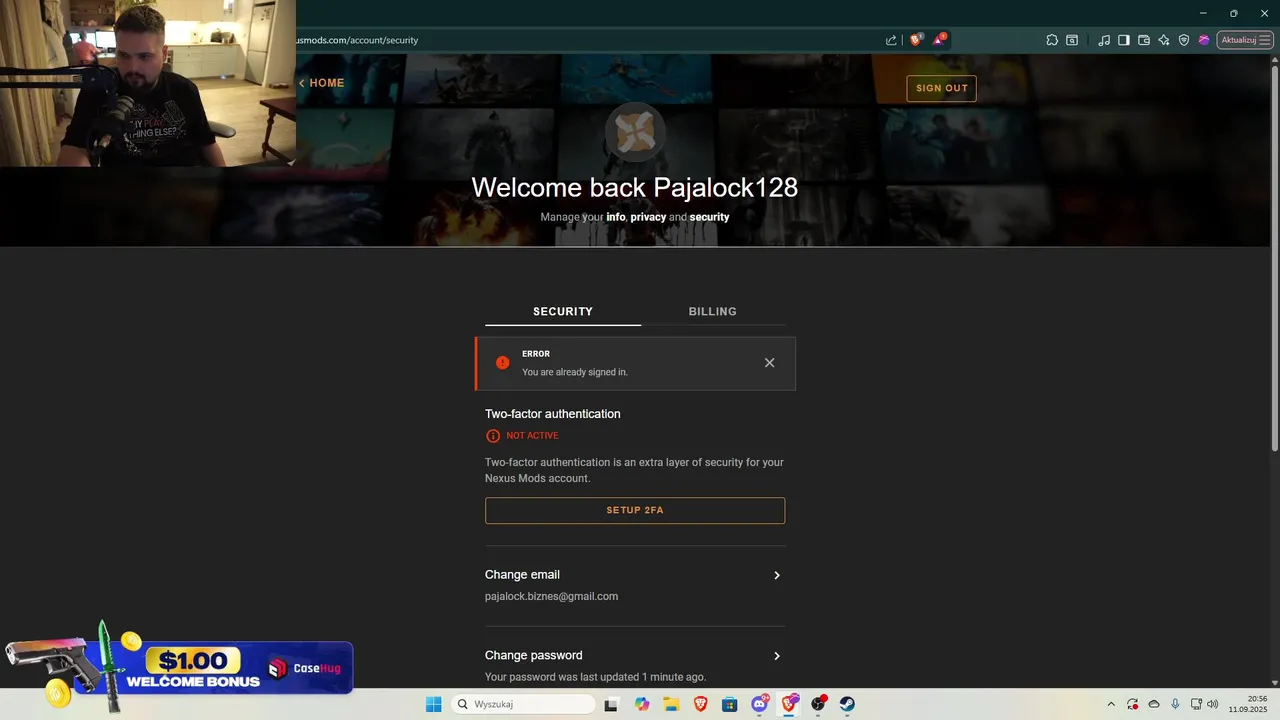1280x720 pixels.
Task: Open Copilot from the taskbar
Action: (642, 704)
